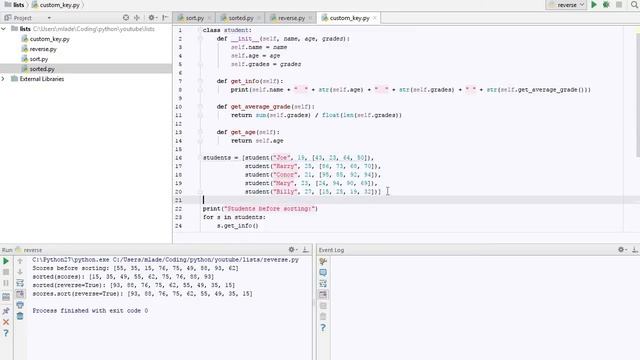Click the editor vertical scrollbar
The image size is (640, 360).
(638, 95)
